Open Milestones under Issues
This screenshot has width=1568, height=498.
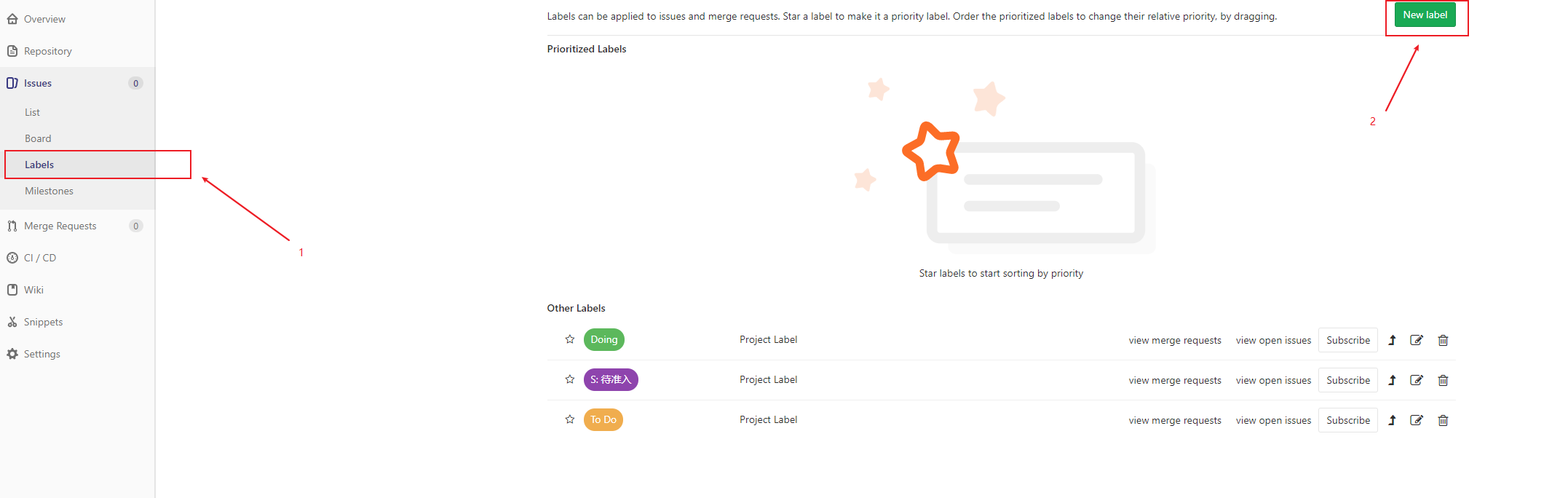(x=49, y=191)
